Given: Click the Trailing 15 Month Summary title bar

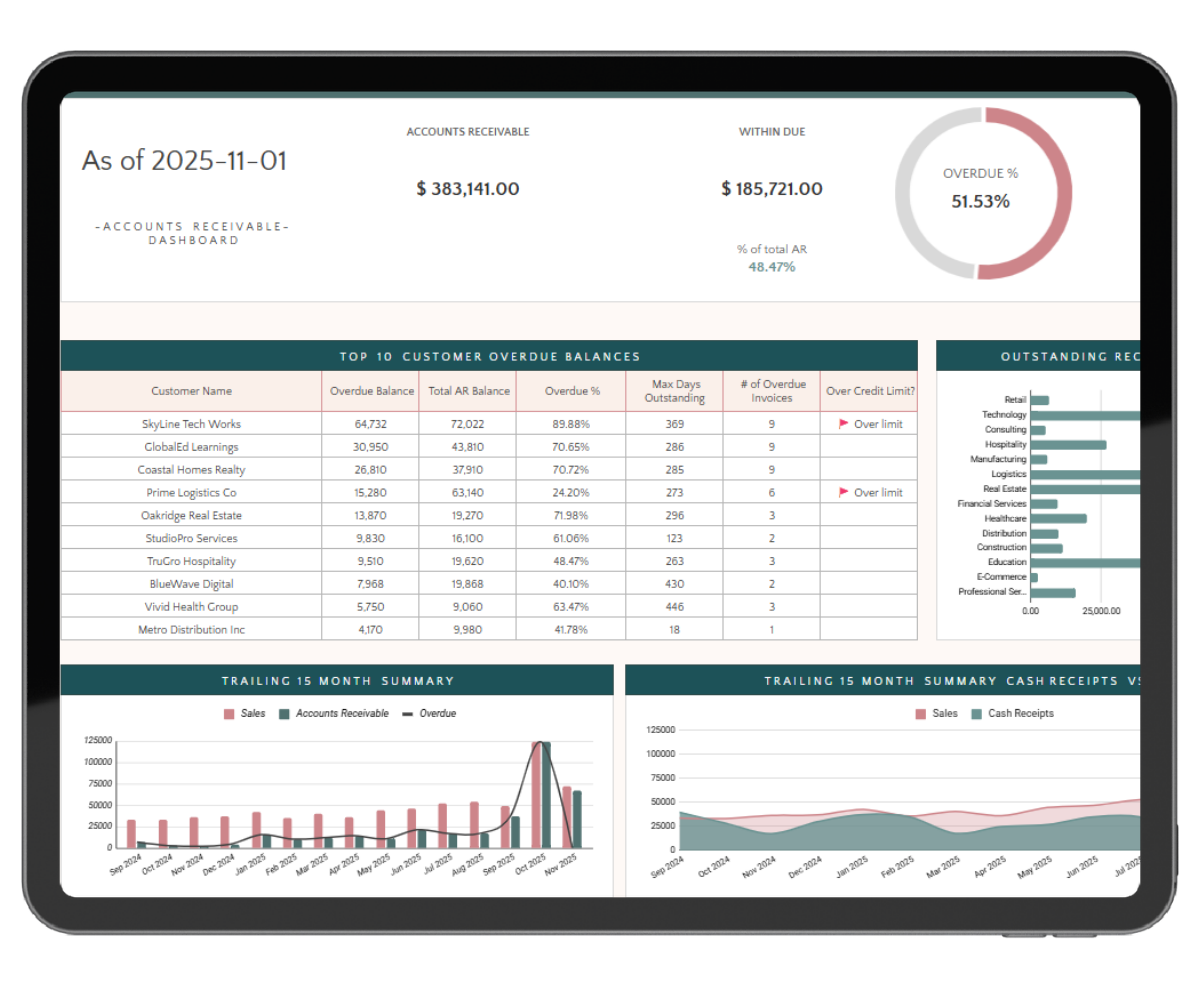Looking at the screenshot, I should [x=337, y=681].
